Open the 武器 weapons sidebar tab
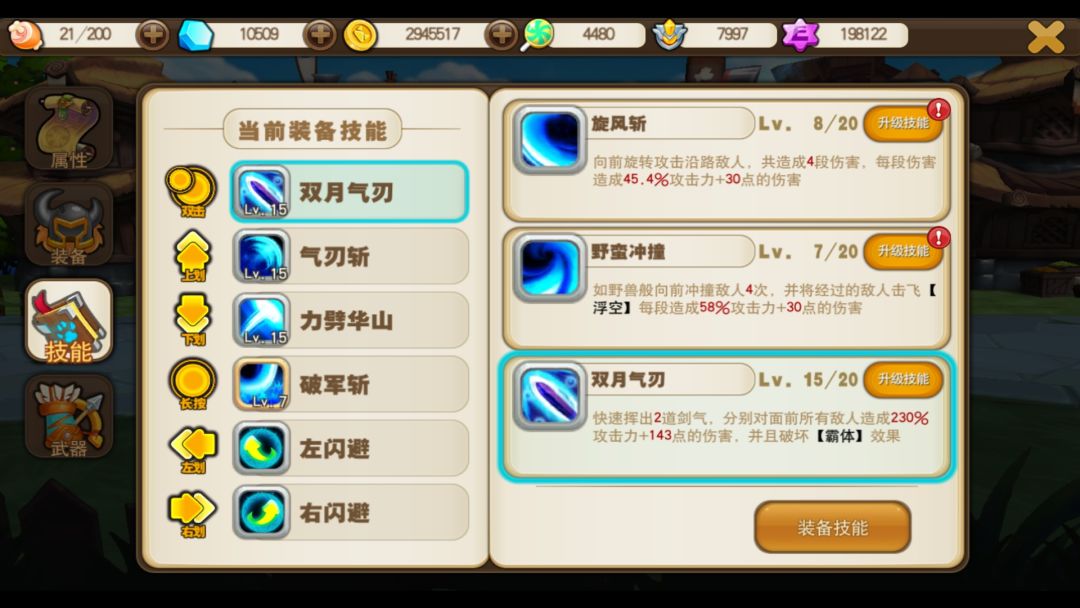Image resolution: width=1080 pixels, height=608 pixels. point(69,417)
